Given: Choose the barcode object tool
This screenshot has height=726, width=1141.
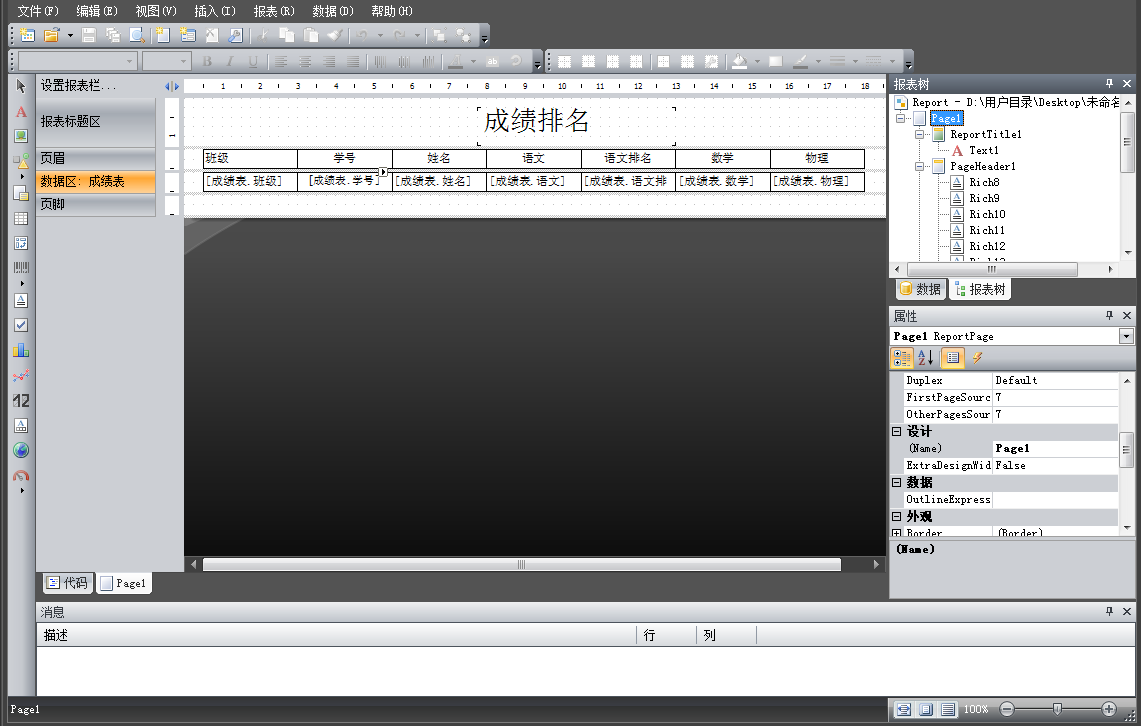Looking at the screenshot, I should click(21, 268).
